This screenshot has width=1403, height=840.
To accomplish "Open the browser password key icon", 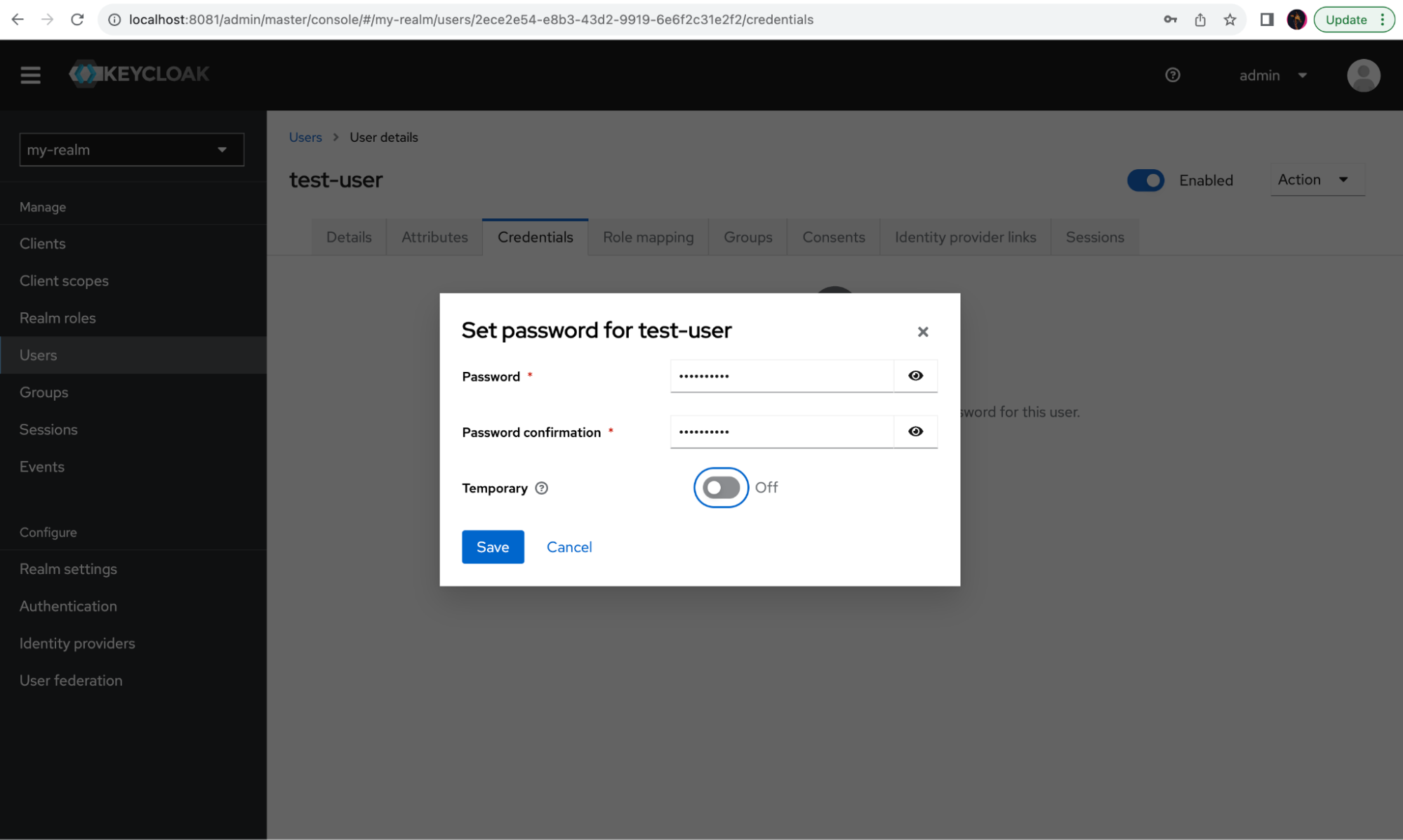I will [x=1170, y=20].
